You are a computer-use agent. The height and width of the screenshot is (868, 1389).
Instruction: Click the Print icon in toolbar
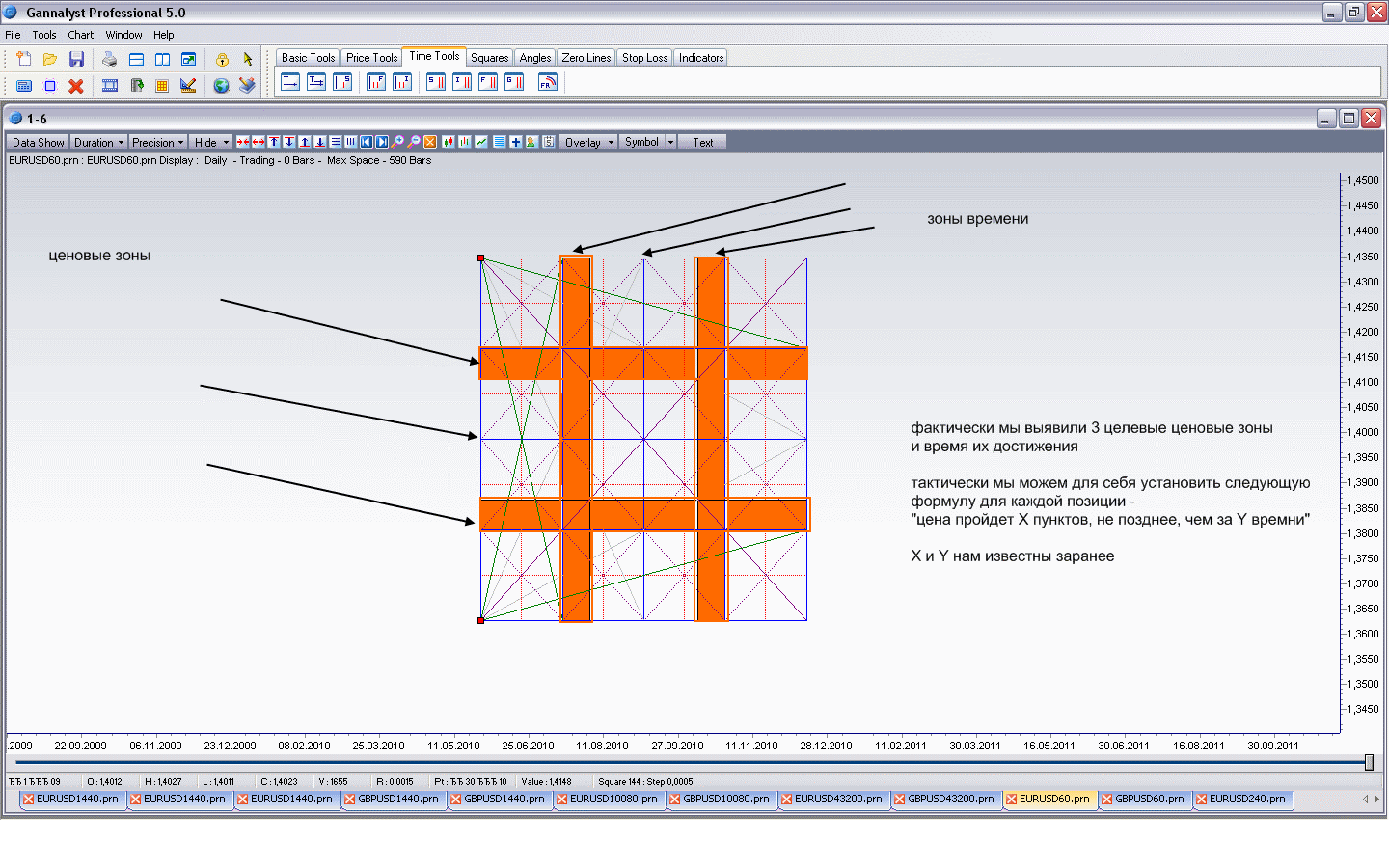pyautogui.click(x=109, y=59)
